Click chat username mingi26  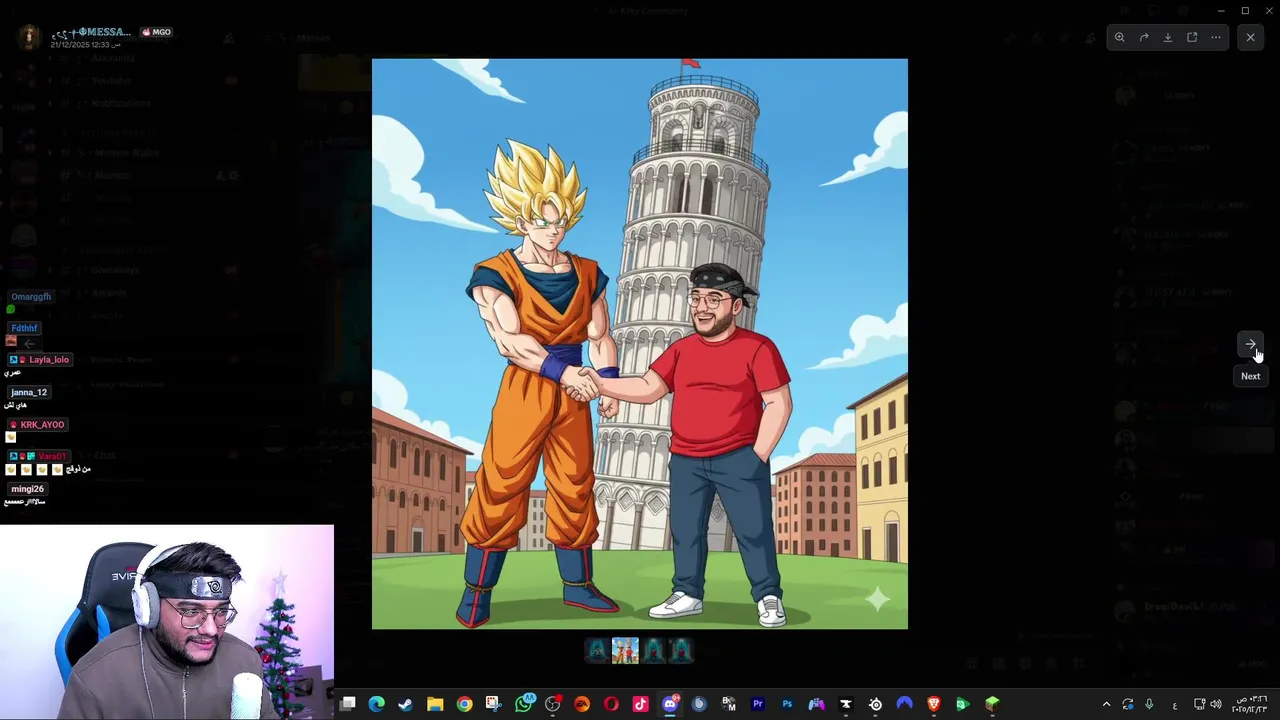27,489
